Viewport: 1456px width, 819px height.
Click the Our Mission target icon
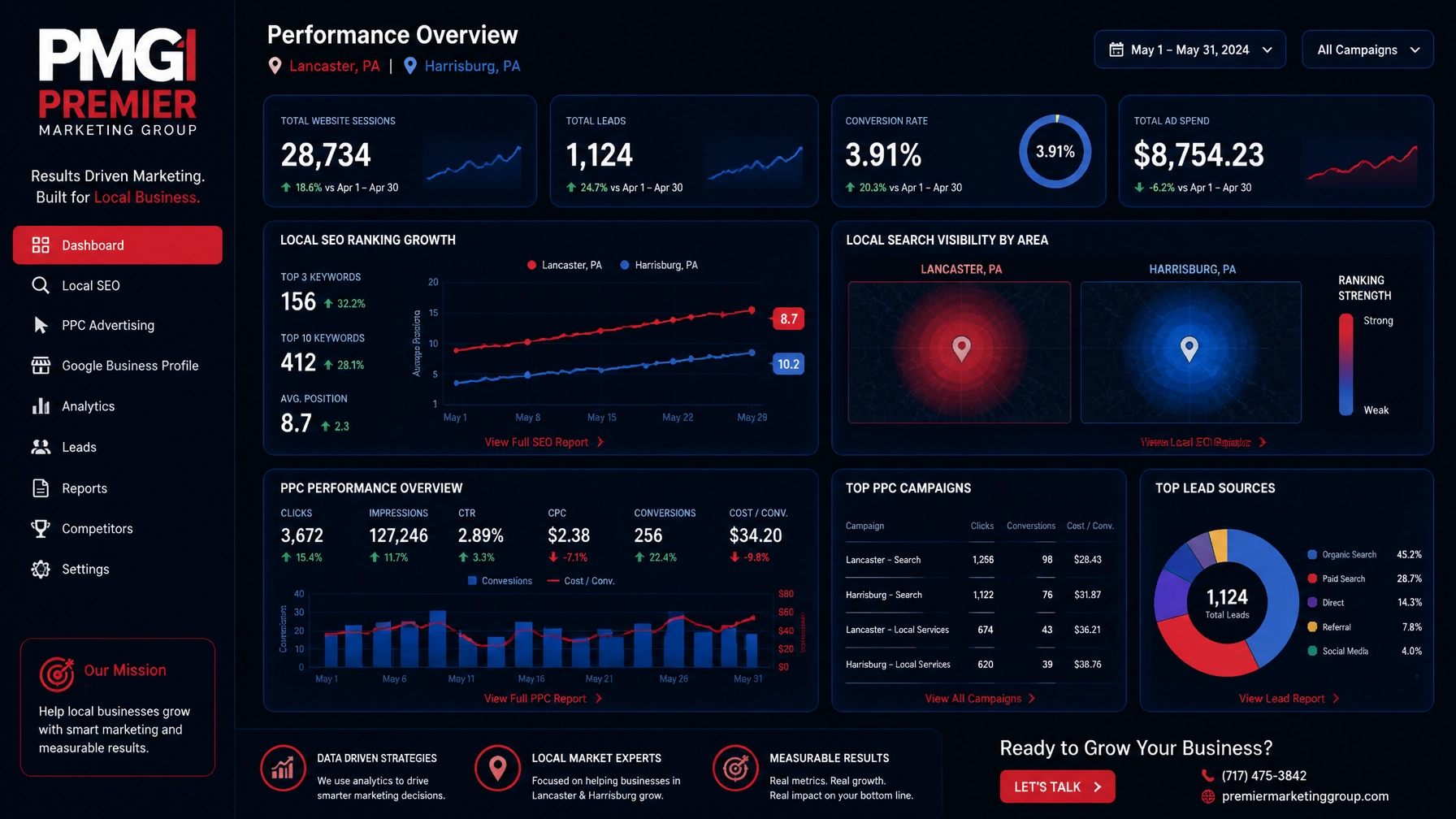click(57, 673)
